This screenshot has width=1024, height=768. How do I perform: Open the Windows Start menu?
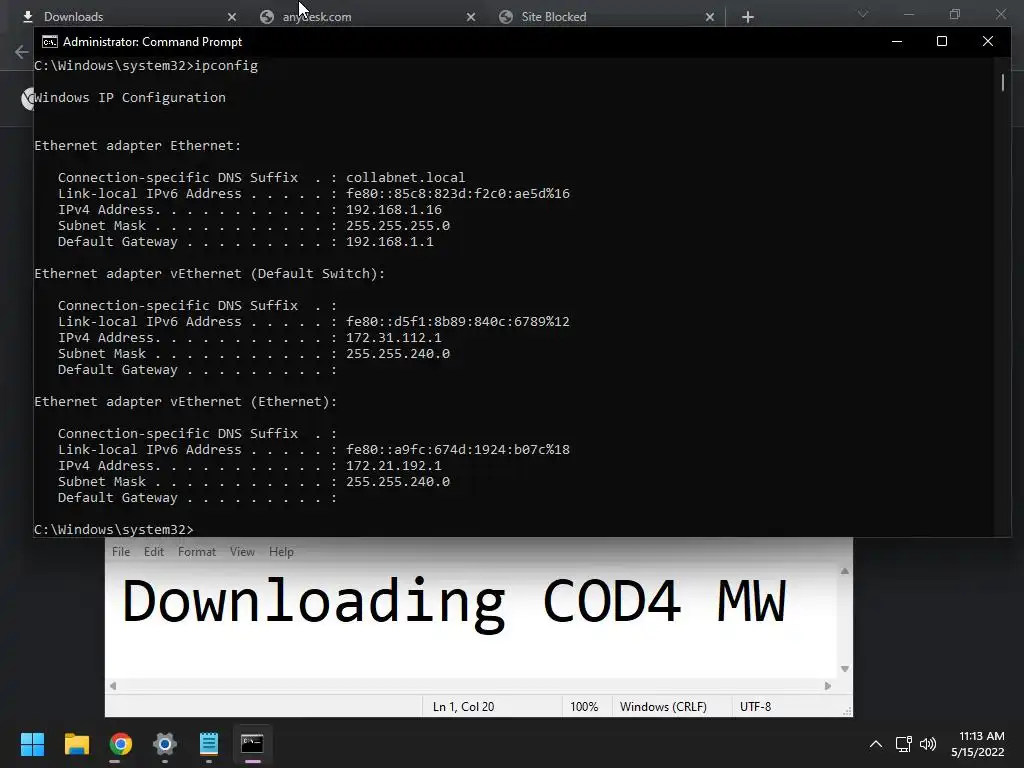point(32,744)
